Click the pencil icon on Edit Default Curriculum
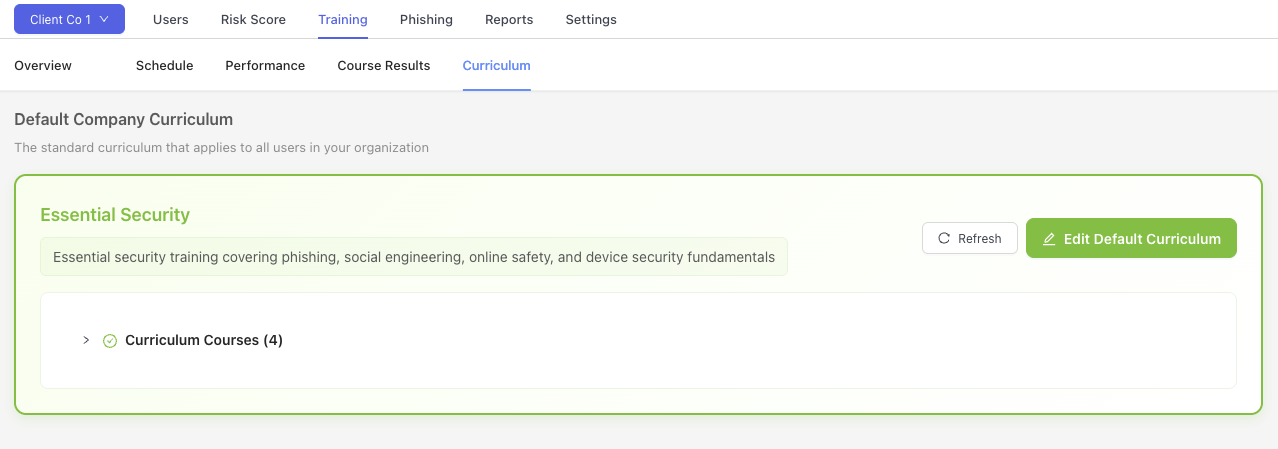The width and height of the screenshot is (1278, 449). (1049, 239)
